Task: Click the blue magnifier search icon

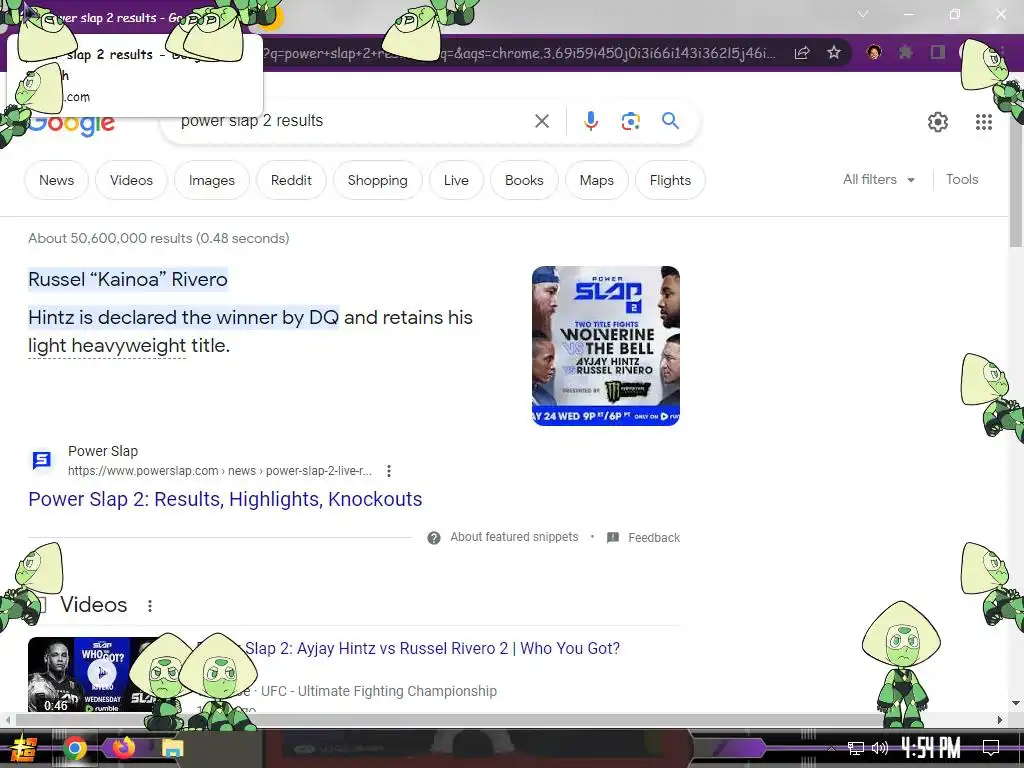Action: point(670,121)
